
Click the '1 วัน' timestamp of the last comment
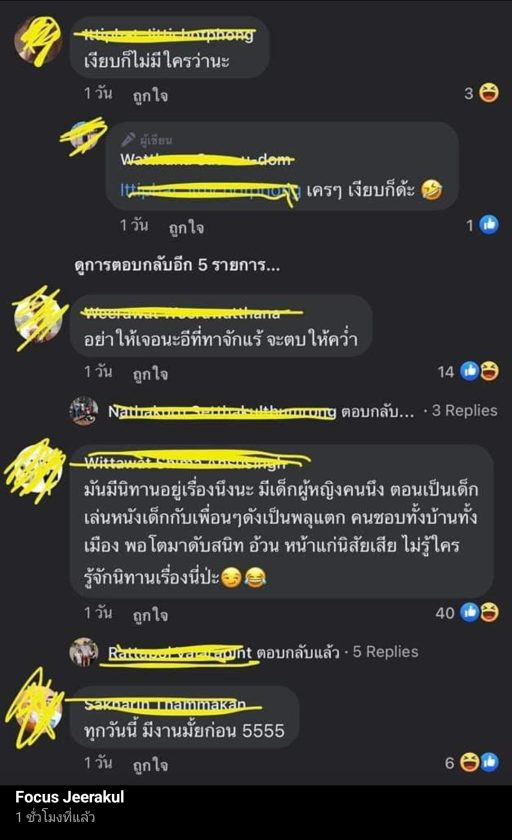tap(98, 762)
